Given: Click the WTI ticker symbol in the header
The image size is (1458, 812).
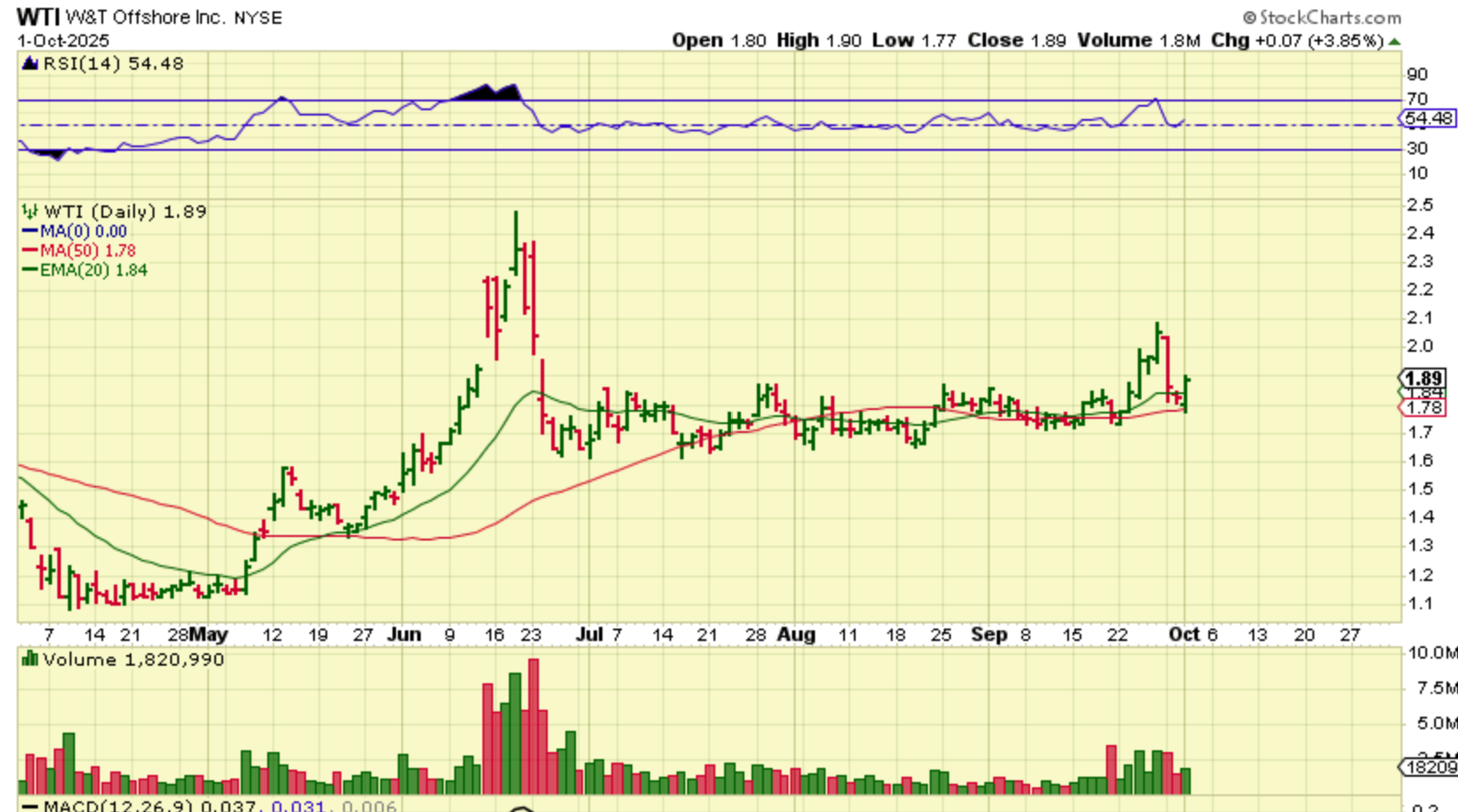Looking at the screenshot, I should click(38, 17).
